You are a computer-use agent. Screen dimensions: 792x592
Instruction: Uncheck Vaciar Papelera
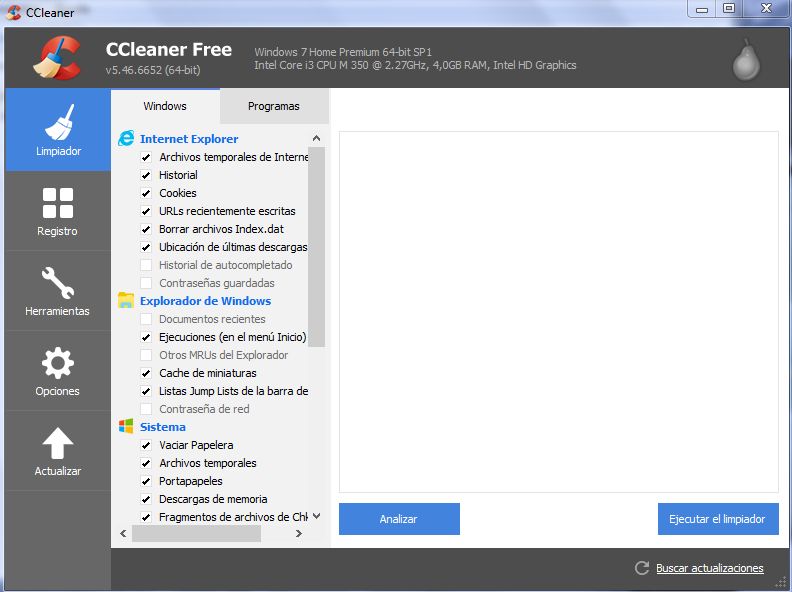[x=146, y=445]
